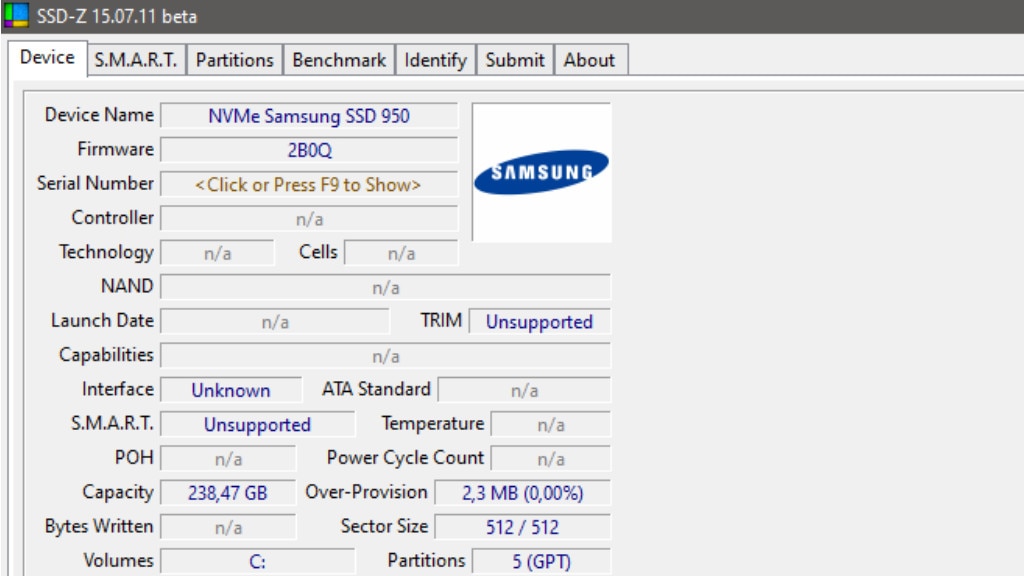Click the NAND n/a field
Image resolution: width=1024 pixels, height=576 pixels.
pos(385,287)
